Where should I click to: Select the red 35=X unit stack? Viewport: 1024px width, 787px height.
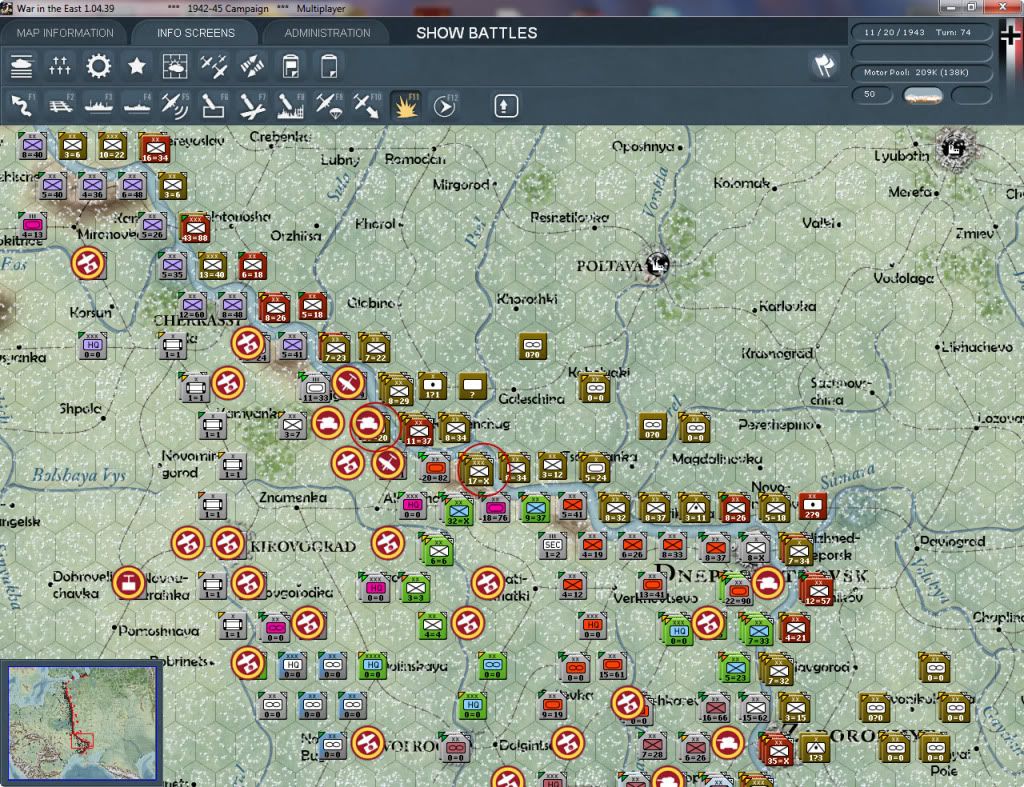click(x=777, y=751)
